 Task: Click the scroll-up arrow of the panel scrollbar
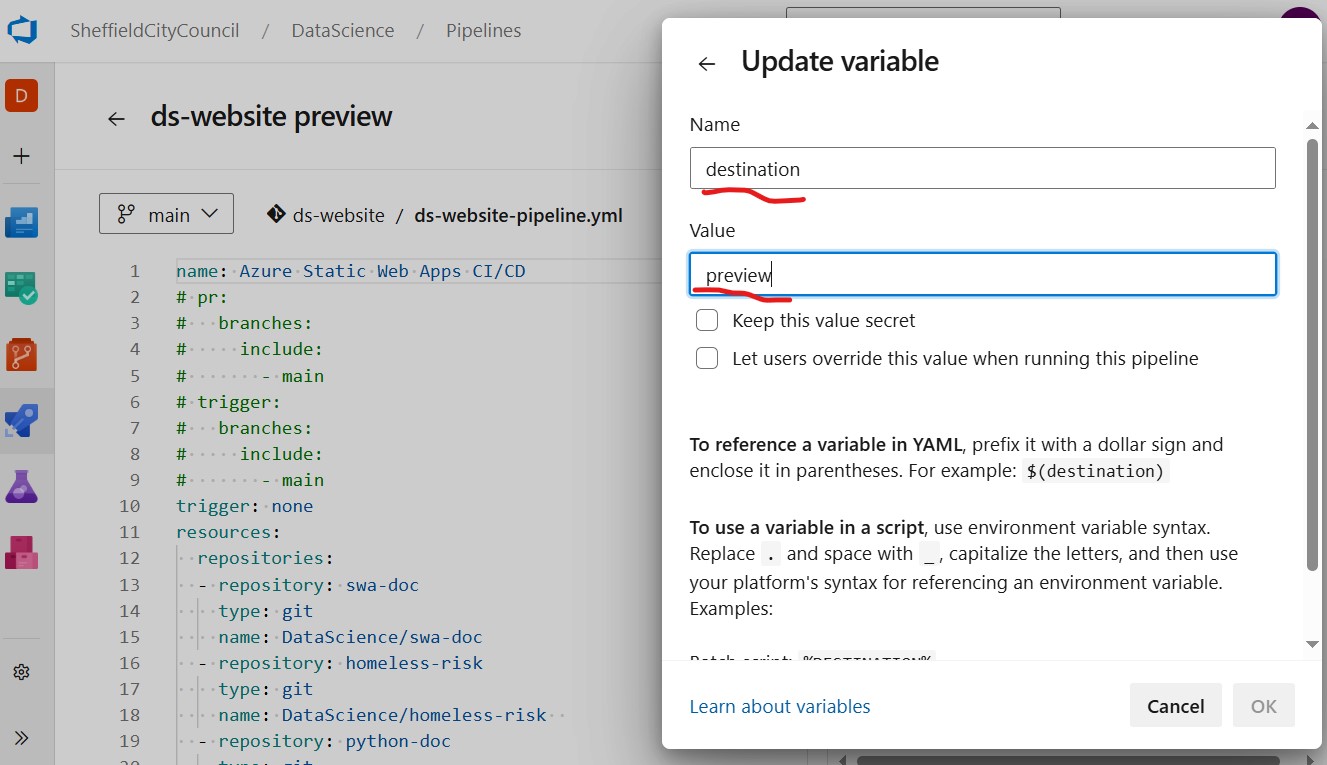coord(1313,125)
